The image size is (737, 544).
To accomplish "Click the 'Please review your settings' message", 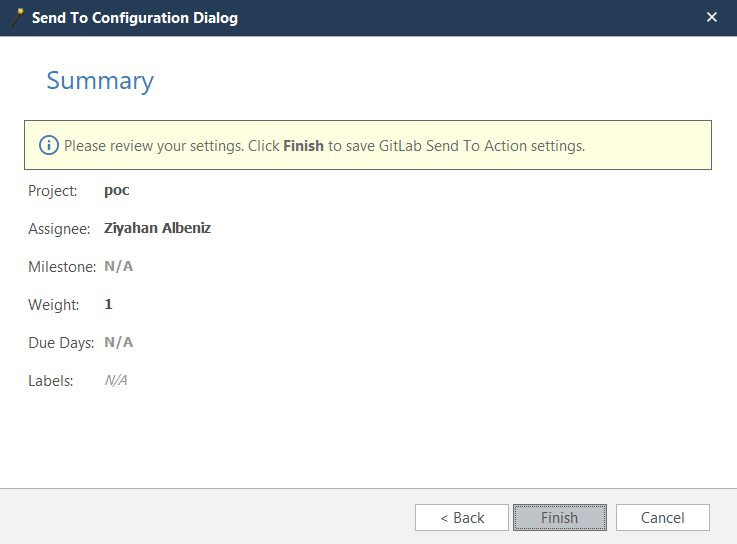I will (324, 146).
